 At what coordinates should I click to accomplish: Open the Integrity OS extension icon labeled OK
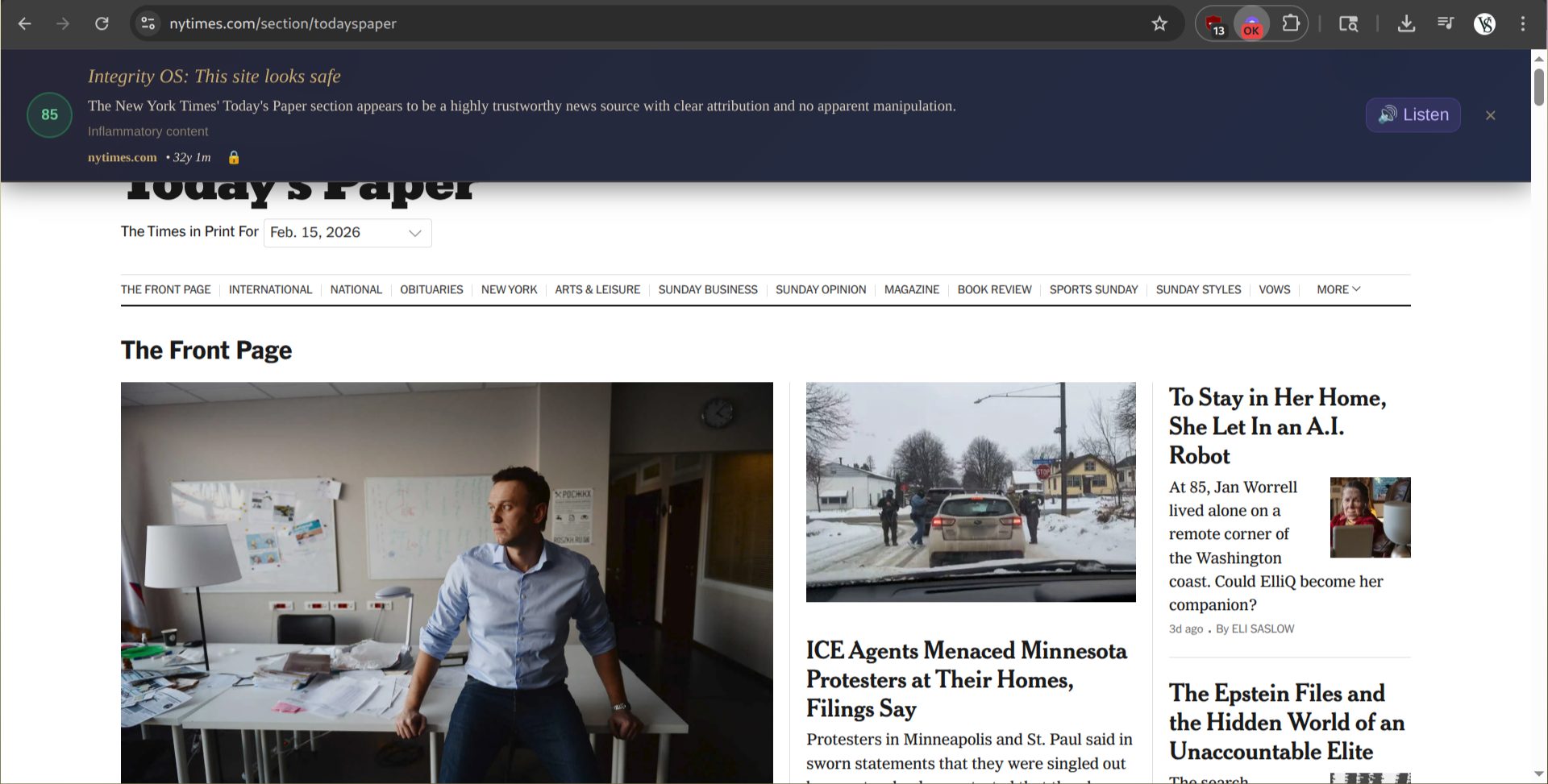(1251, 24)
